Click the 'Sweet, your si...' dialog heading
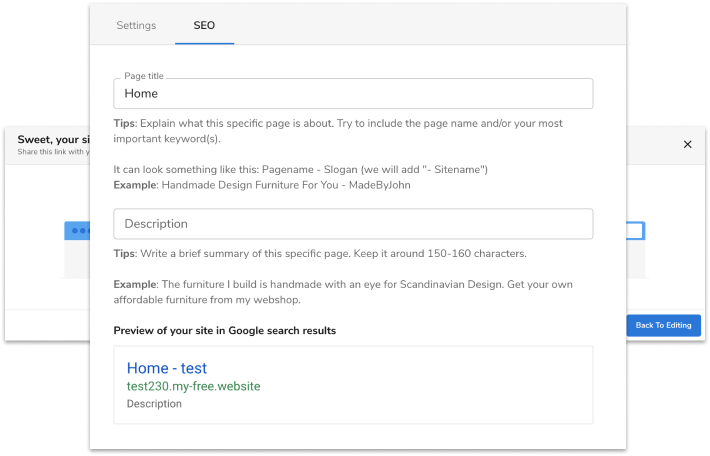710x456 pixels. [x=53, y=141]
